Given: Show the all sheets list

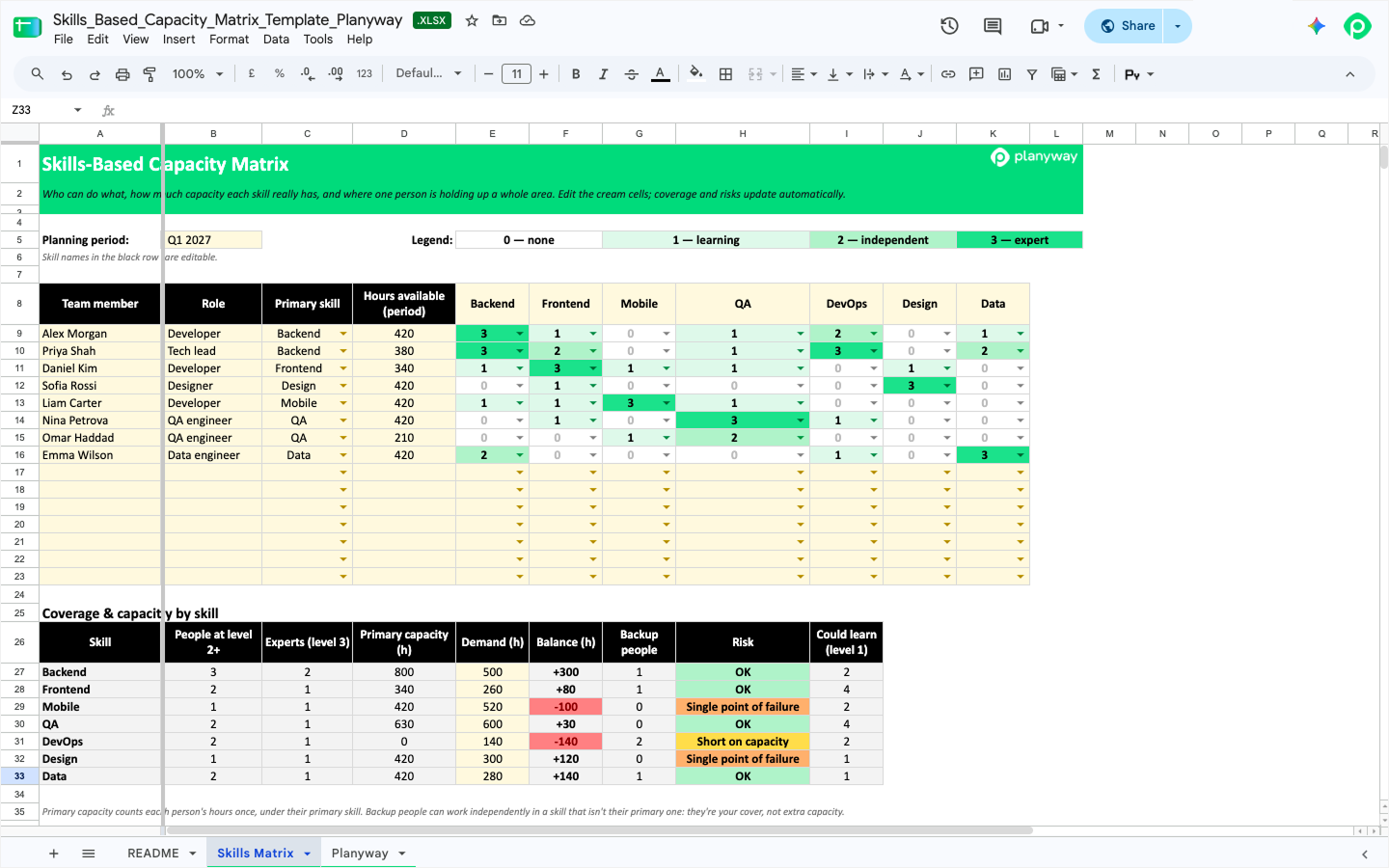Looking at the screenshot, I should click(x=89, y=854).
